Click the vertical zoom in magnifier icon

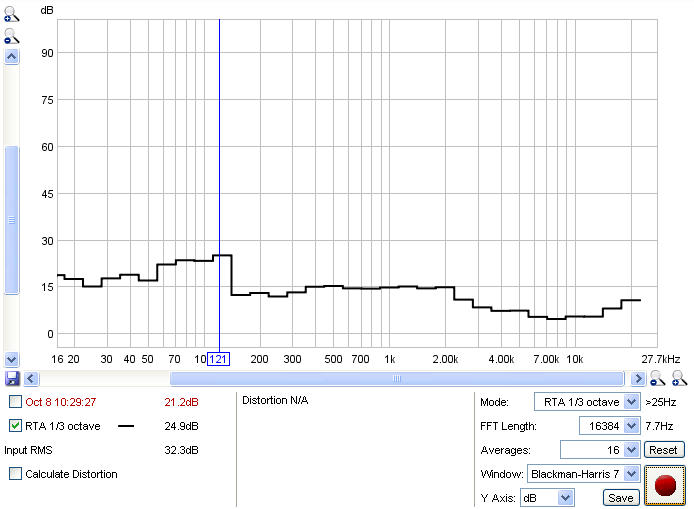point(12,14)
